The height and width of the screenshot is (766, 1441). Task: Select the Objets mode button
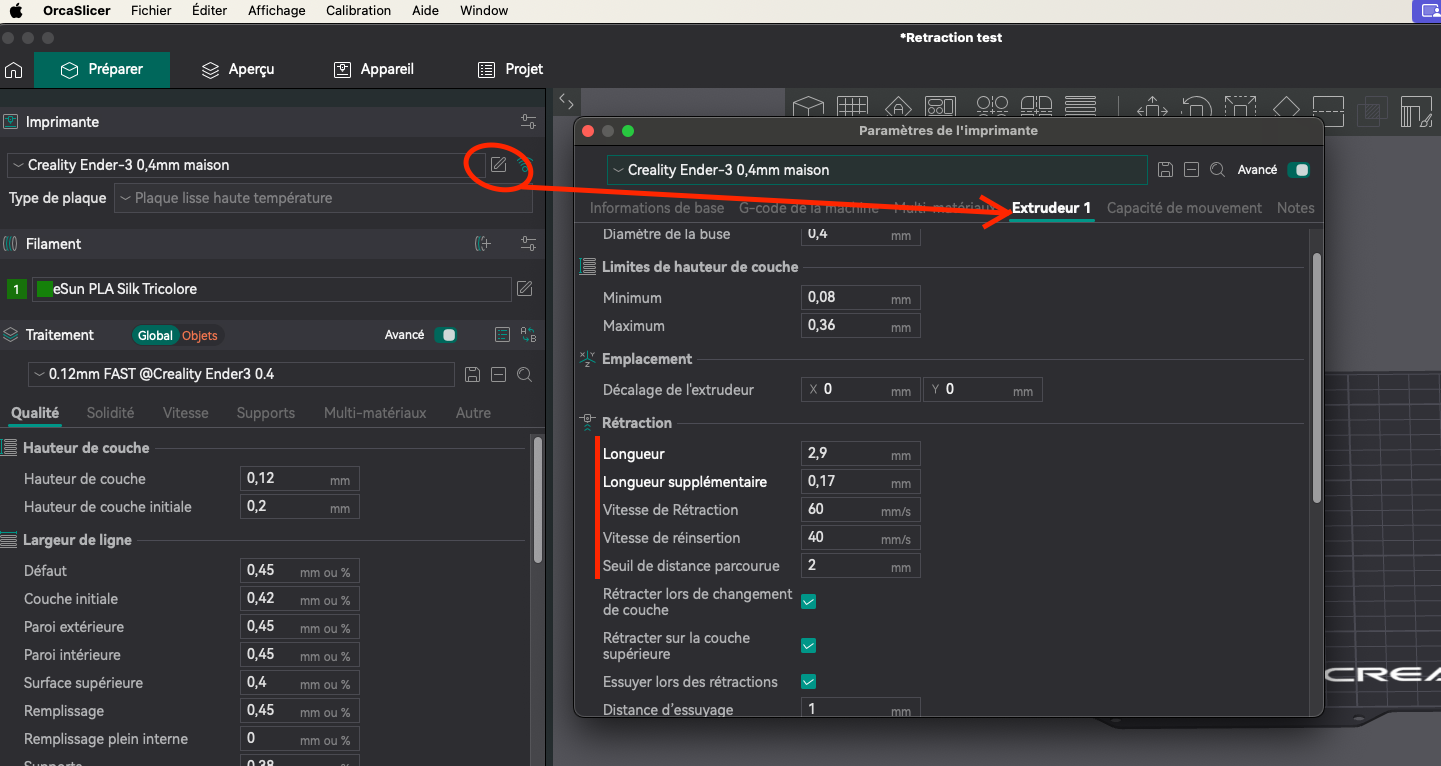pyautogui.click(x=199, y=336)
